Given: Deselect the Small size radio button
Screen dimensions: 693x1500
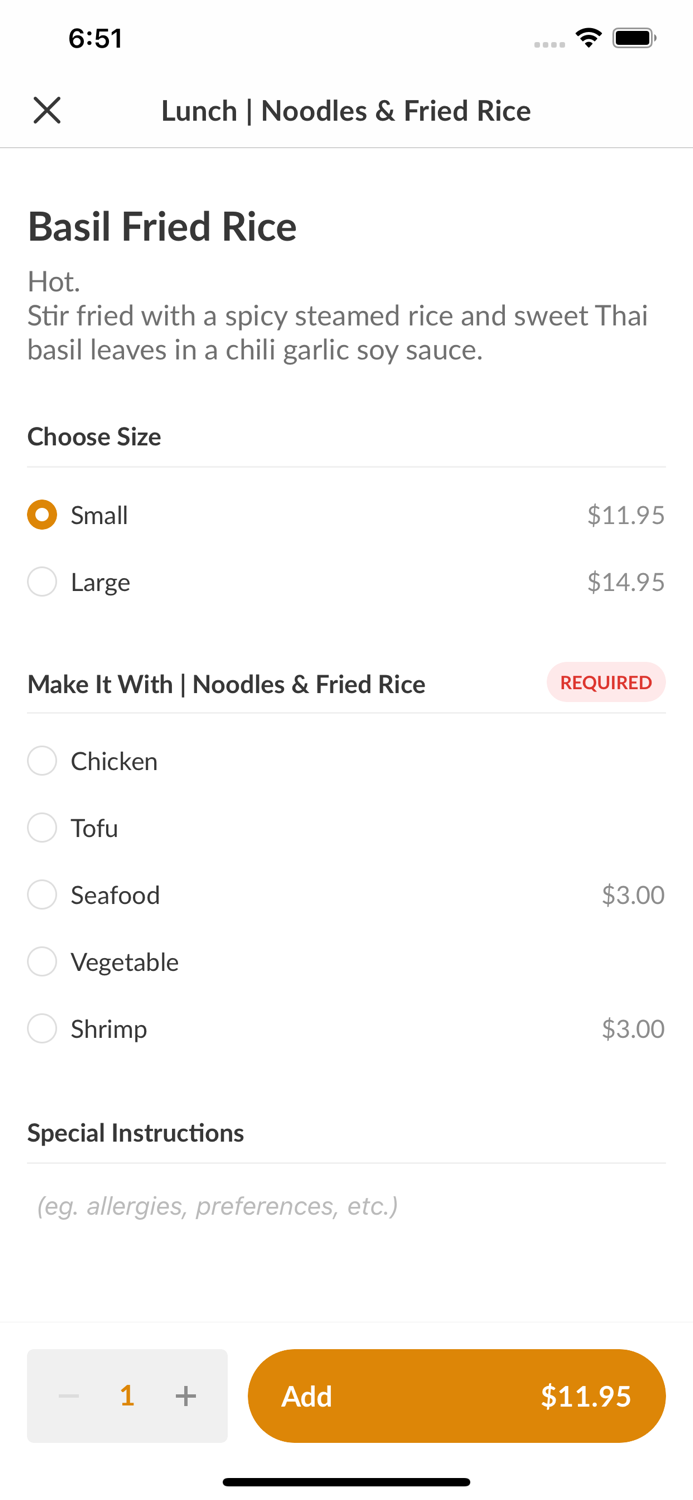Looking at the screenshot, I should pos(42,514).
